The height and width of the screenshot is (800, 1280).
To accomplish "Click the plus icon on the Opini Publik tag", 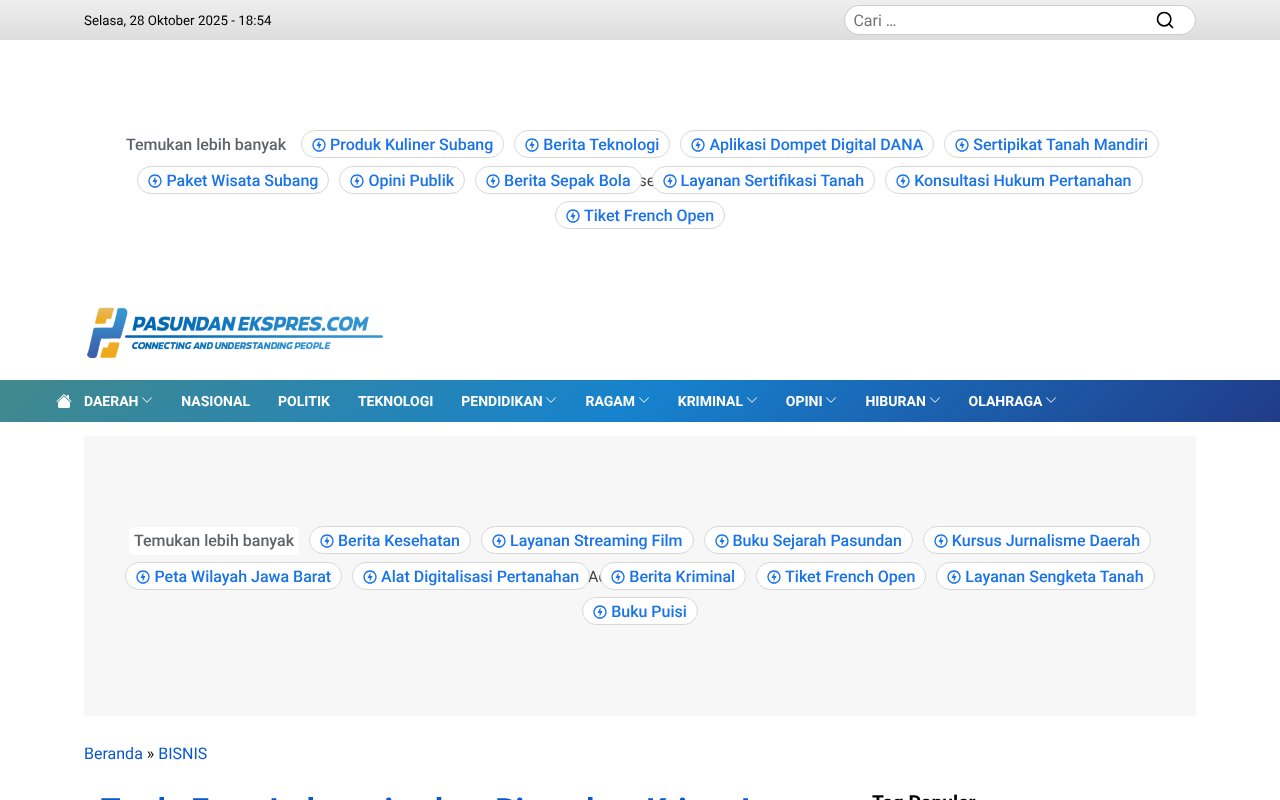I will [x=356, y=180].
